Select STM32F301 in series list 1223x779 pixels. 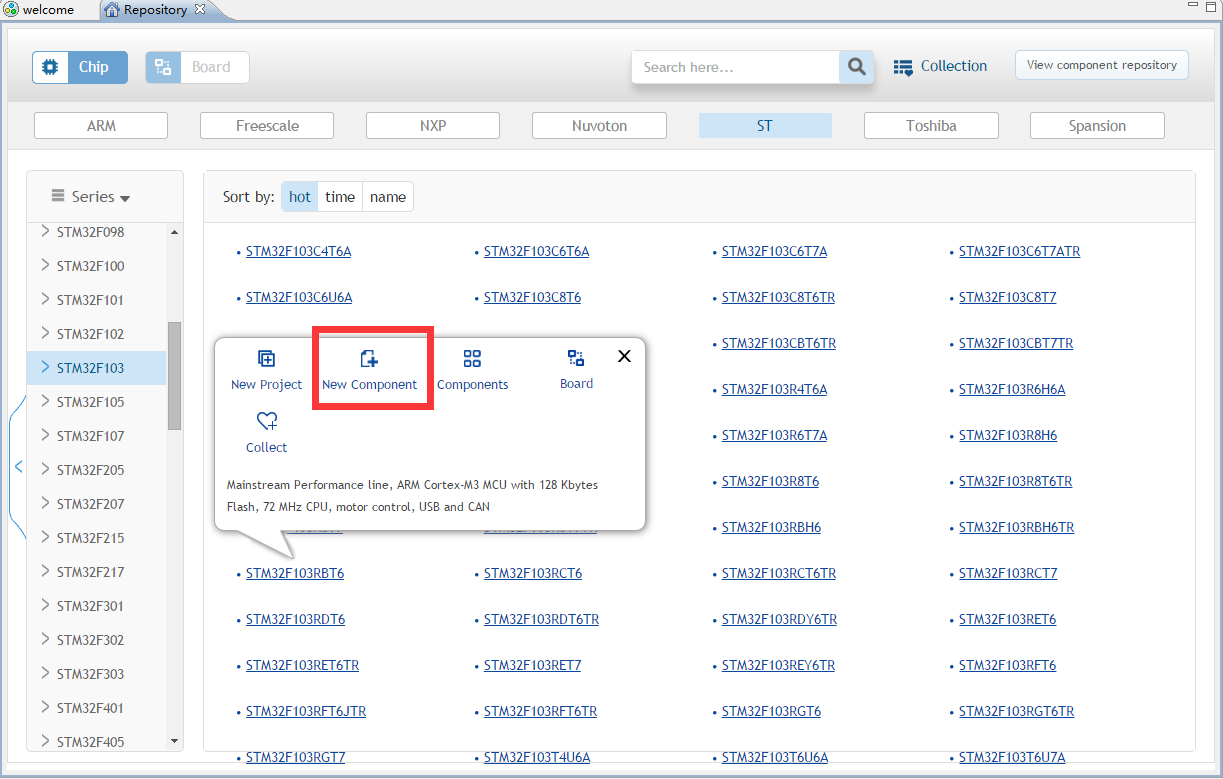(90, 606)
